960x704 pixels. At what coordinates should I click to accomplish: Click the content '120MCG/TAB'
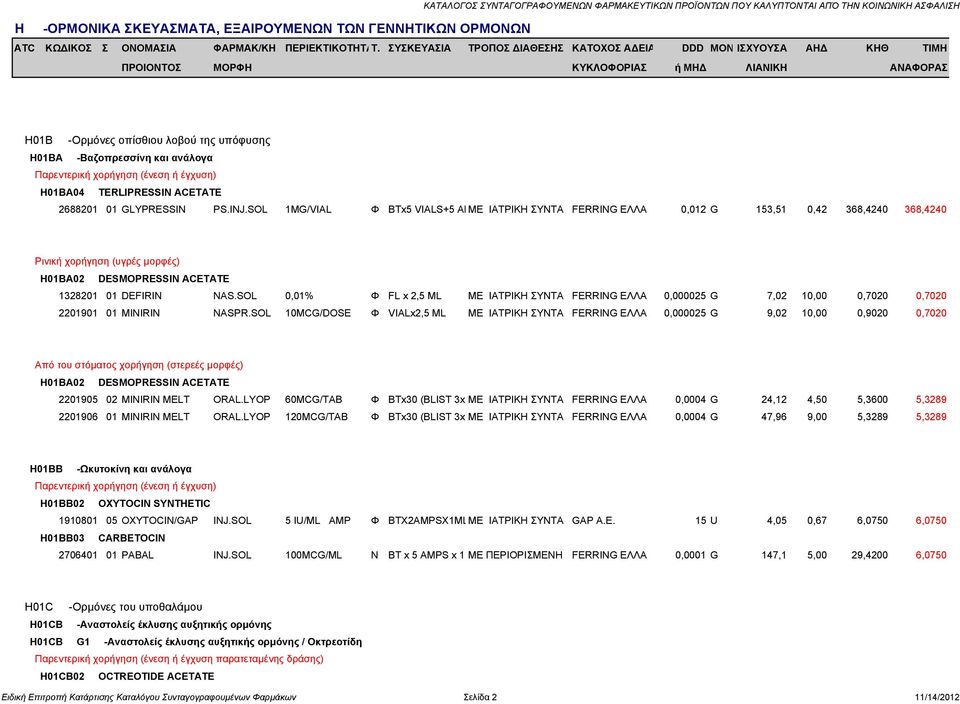pos(316,417)
